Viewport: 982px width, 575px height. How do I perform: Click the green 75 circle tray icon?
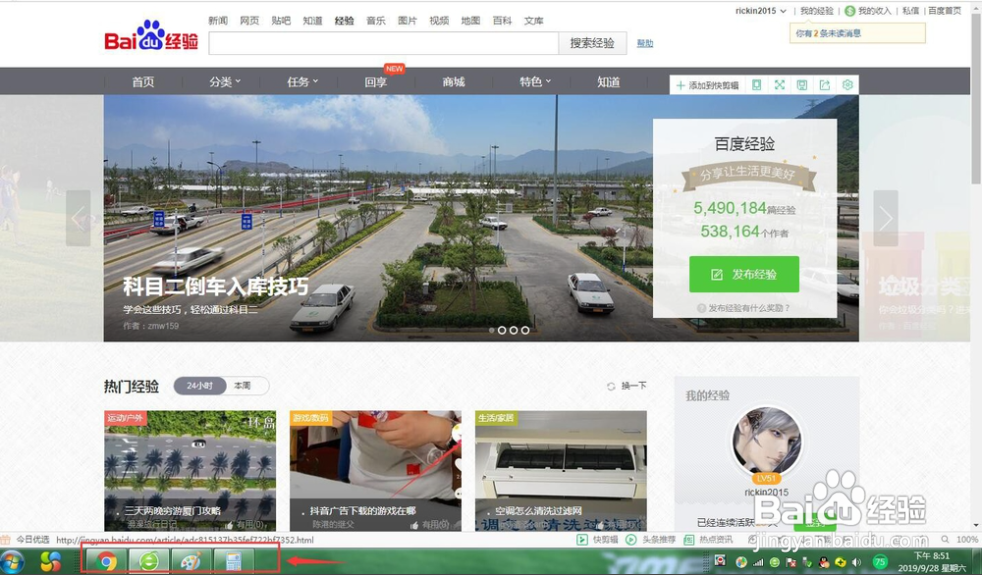point(880,562)
